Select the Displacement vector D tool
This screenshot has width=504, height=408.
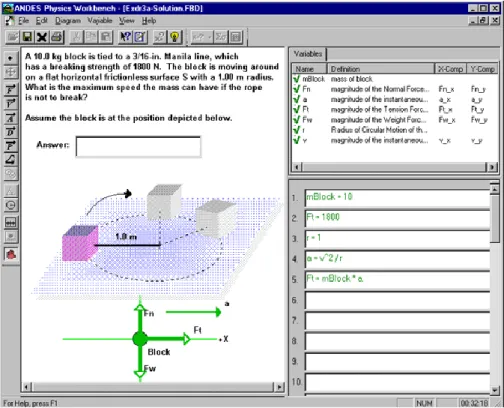pos(10,132)
